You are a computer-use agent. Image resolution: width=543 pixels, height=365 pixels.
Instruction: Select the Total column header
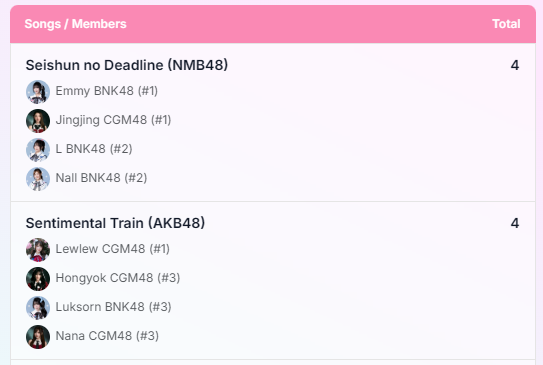click(x=506, y=24)
